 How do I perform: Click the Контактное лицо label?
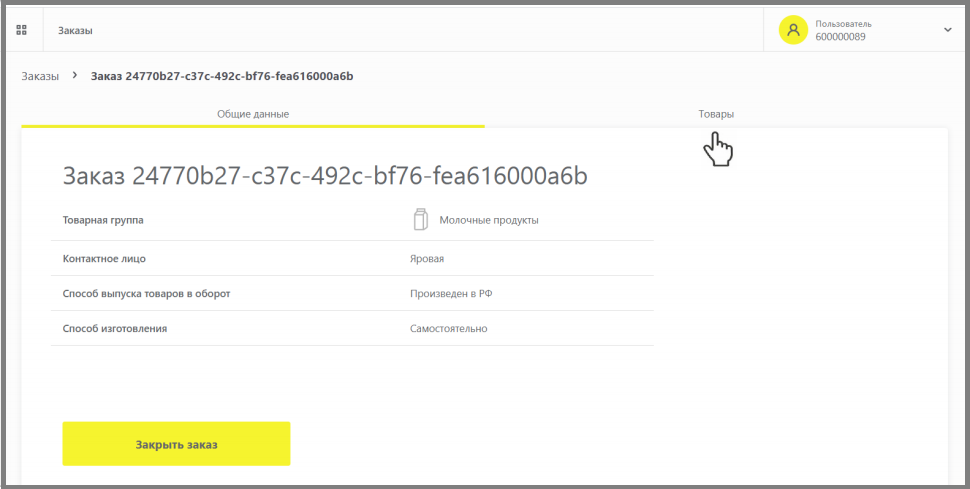pyautogui.click(x=104, y=259)
